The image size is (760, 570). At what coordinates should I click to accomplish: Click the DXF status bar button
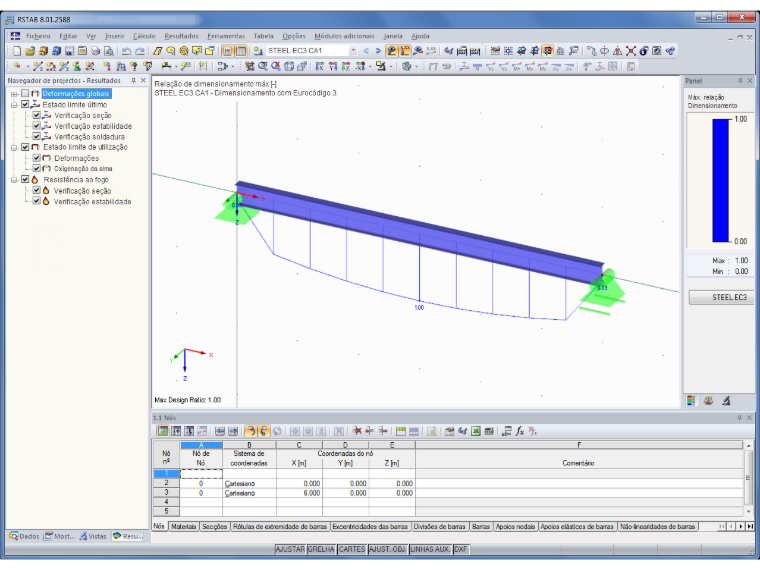[x=461, y=549]
